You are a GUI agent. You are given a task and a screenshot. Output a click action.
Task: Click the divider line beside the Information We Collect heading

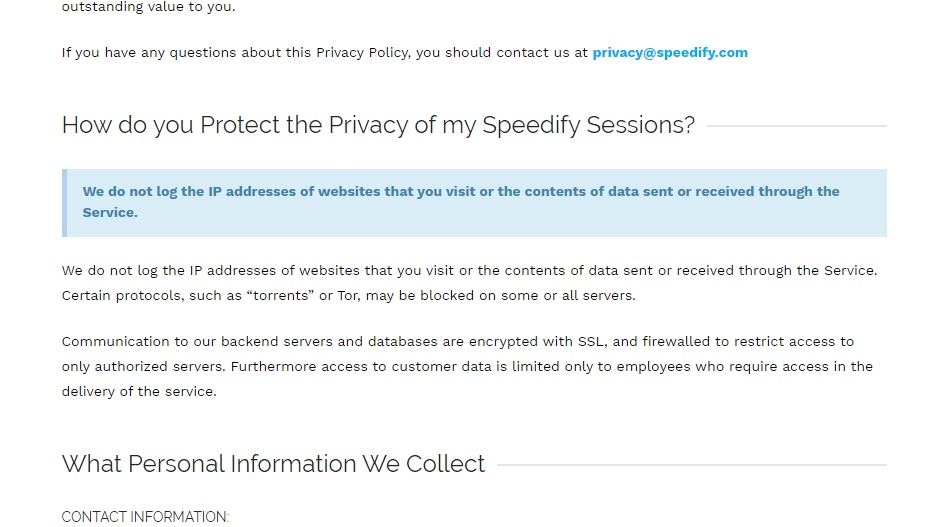point(692,465)
